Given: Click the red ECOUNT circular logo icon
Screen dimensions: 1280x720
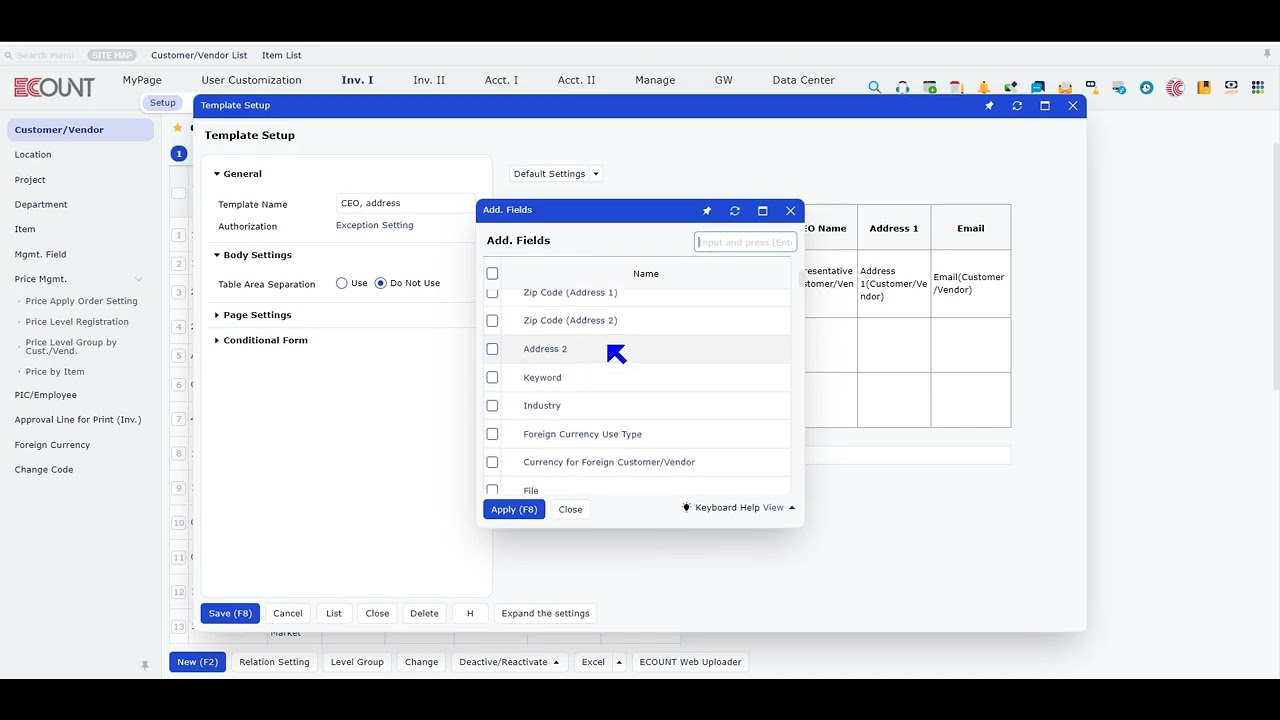Looking at the screenshot, I should pyautogui.click(x=1175, y=87).
